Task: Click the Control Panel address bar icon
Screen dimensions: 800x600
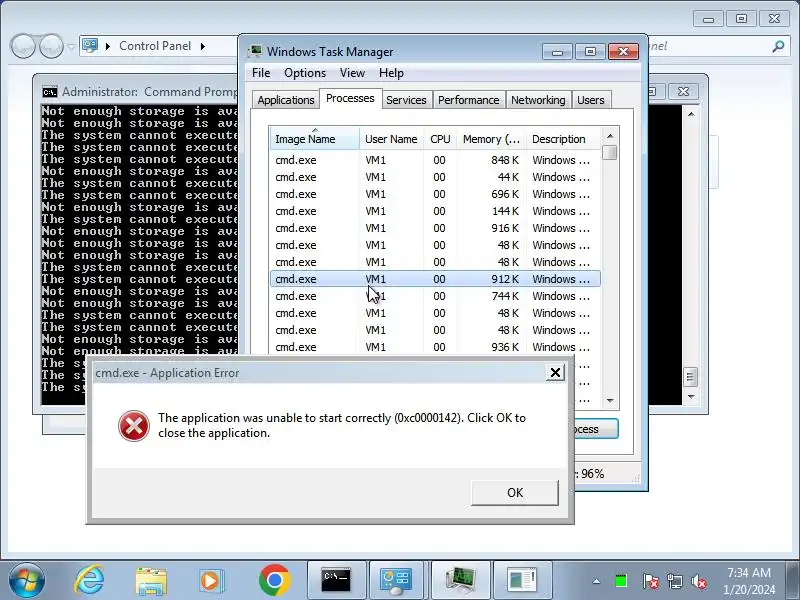Action: pyautogui.click(x=90, y=46)
